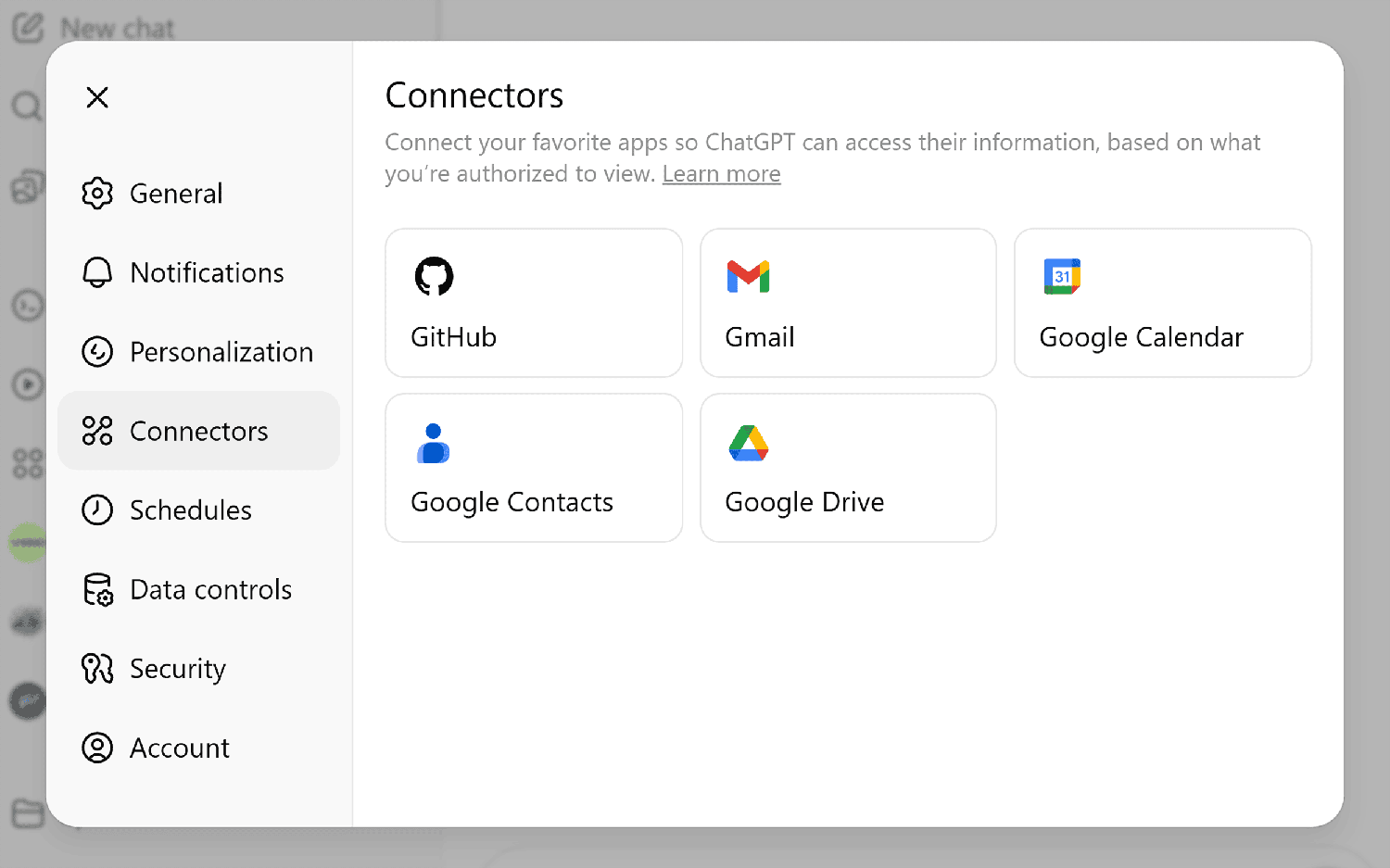Viewport: 1390px width, 868px height.
Task: Click the Connectors page heading
Action: pyautogui.click(x=474, y=95)
